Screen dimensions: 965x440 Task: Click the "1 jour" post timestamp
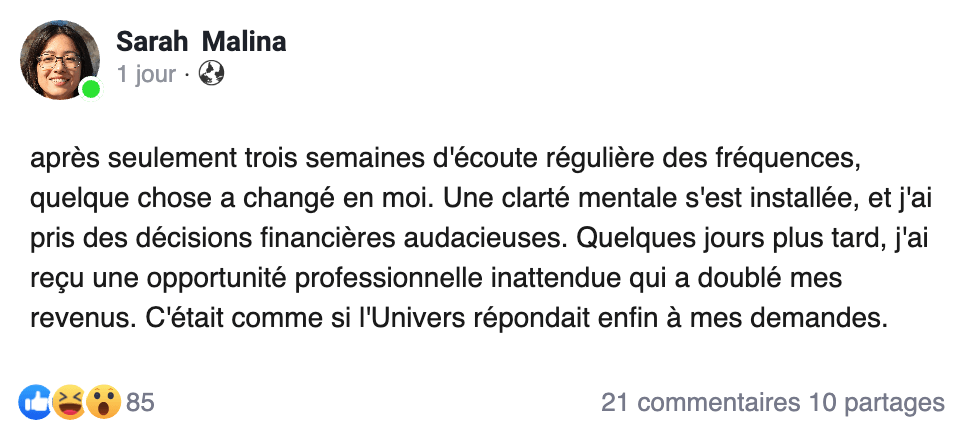(146, 75)
